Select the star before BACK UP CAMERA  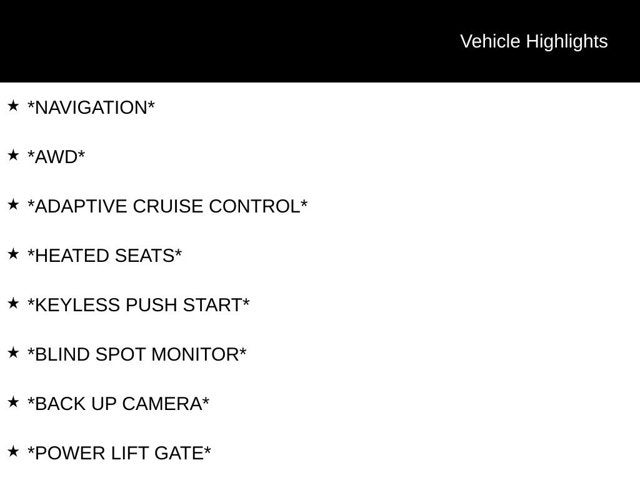click(x=13, y=402)
